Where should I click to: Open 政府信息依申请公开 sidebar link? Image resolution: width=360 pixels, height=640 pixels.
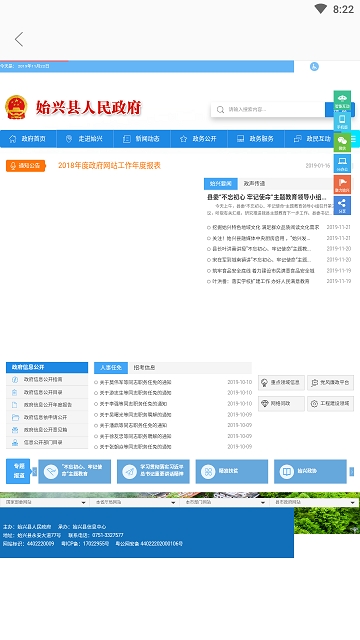coord(47,418)
